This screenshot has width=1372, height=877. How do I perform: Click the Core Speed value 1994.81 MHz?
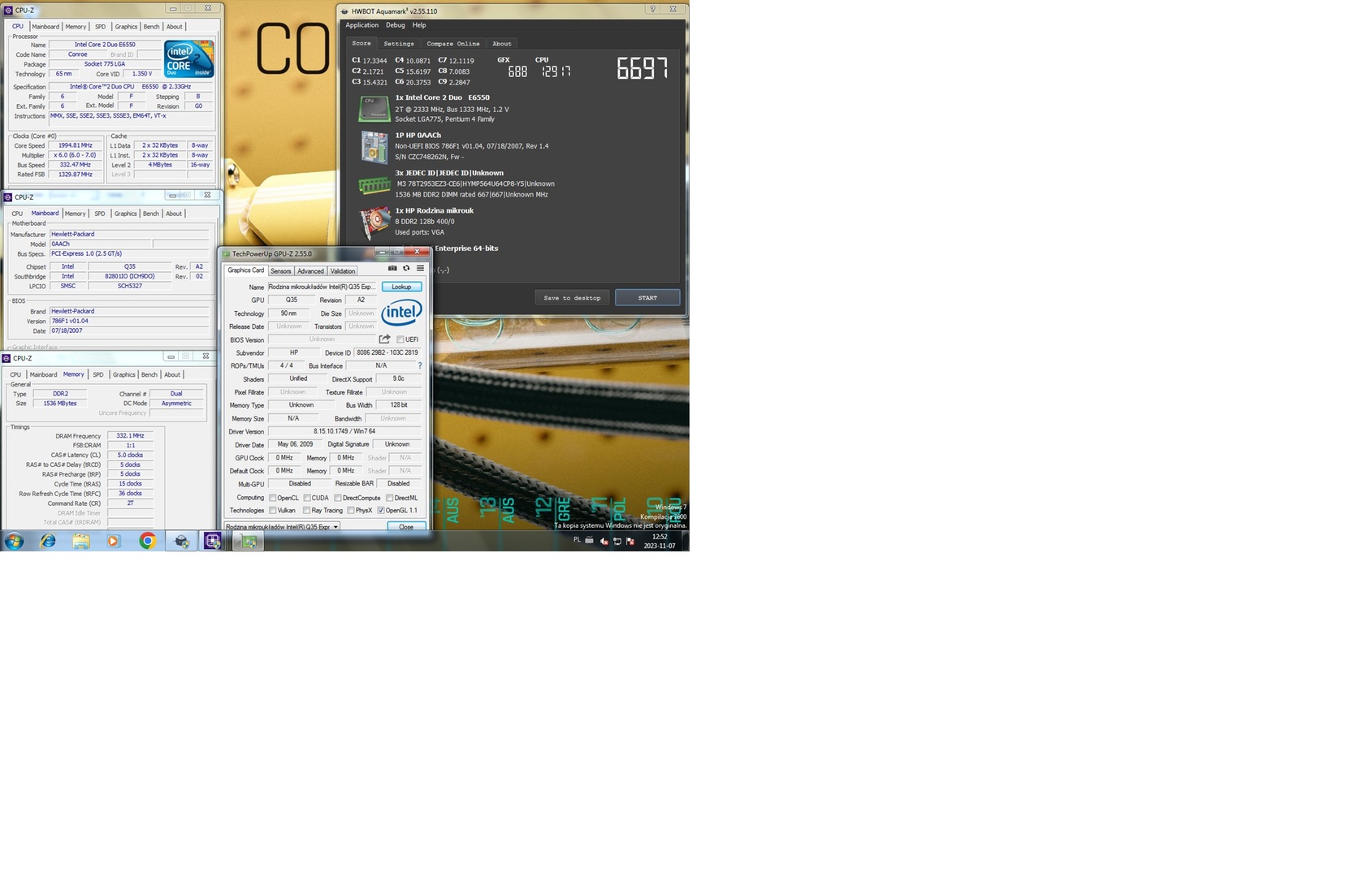tap(76, 145)
